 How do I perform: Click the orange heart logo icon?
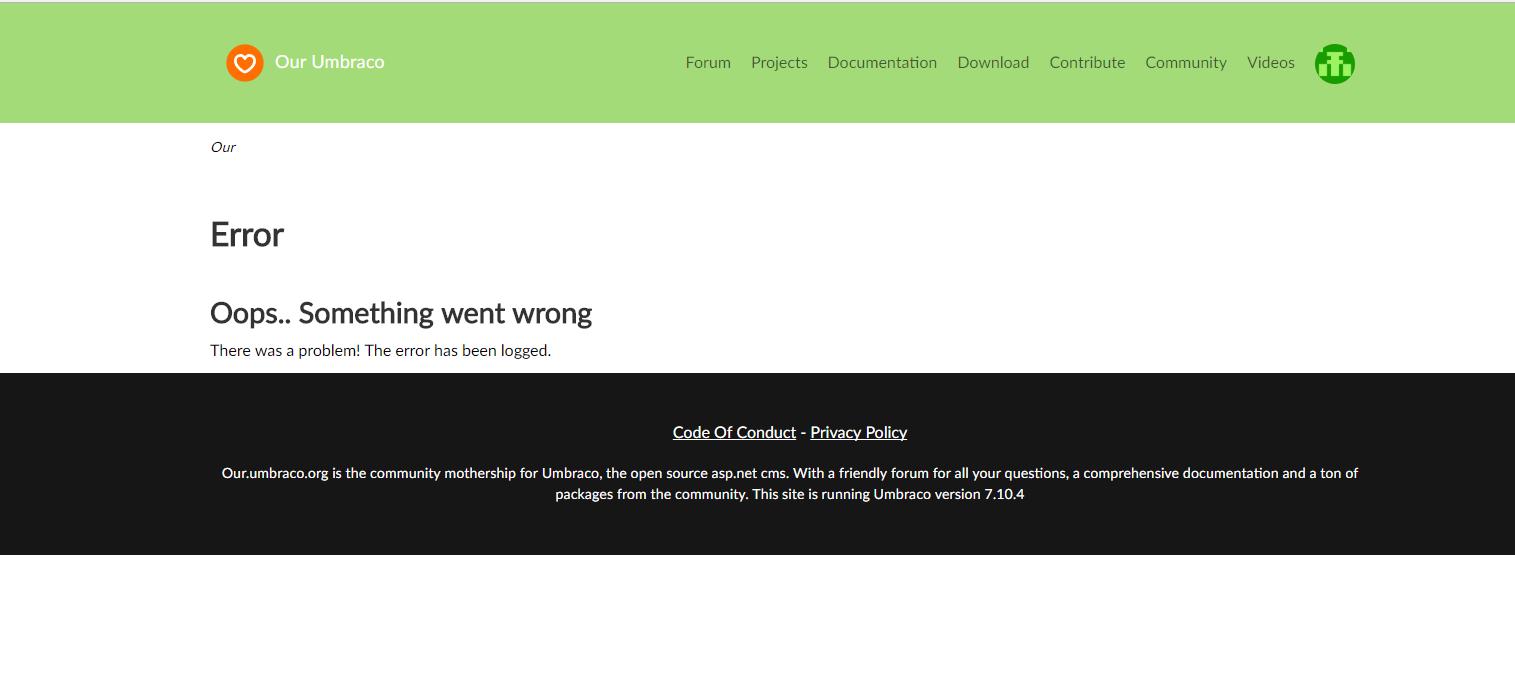245,63
